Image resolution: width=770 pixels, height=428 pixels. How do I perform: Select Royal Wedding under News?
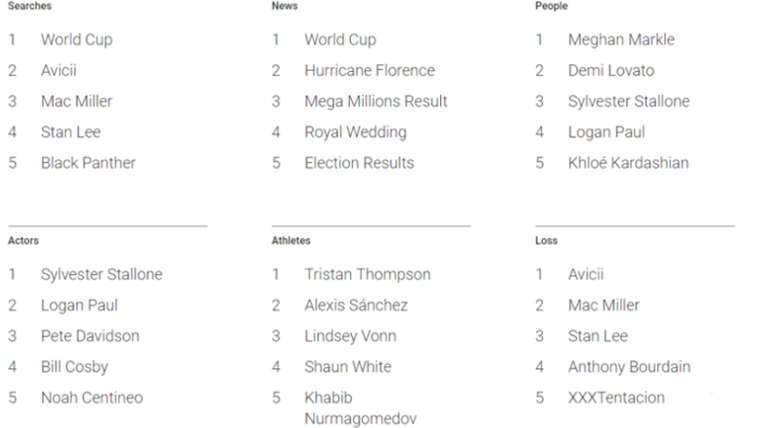pos(355,132)
